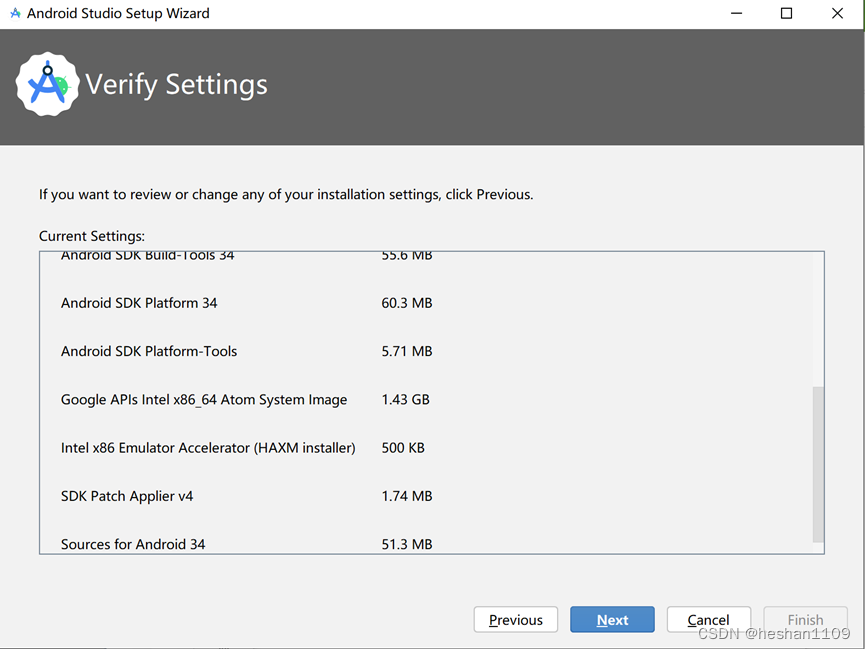Click the Previous button

pos(515,619)
